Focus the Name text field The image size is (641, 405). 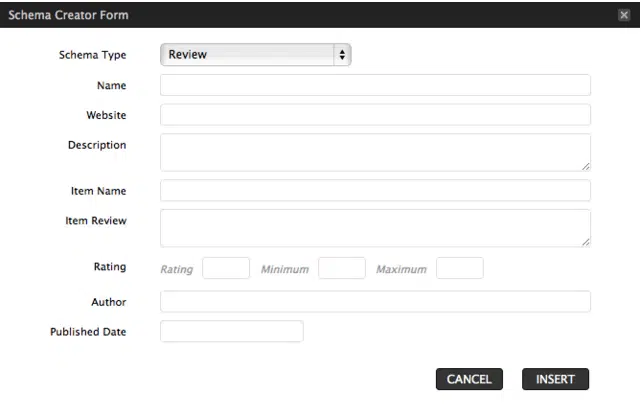tap(375, 85)
